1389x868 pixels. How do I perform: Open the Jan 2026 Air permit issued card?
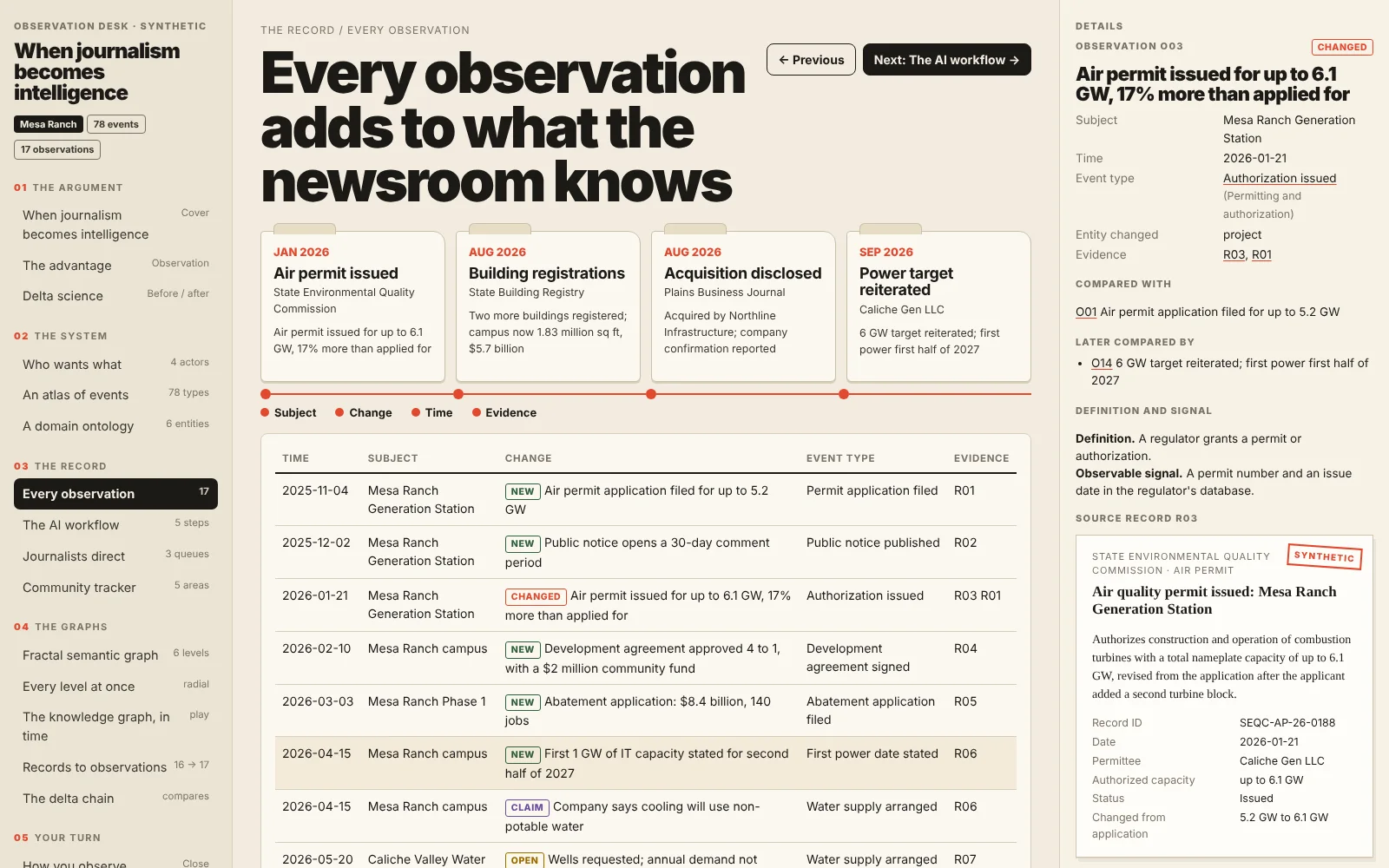pyautogui.click(x=352, y=306)
